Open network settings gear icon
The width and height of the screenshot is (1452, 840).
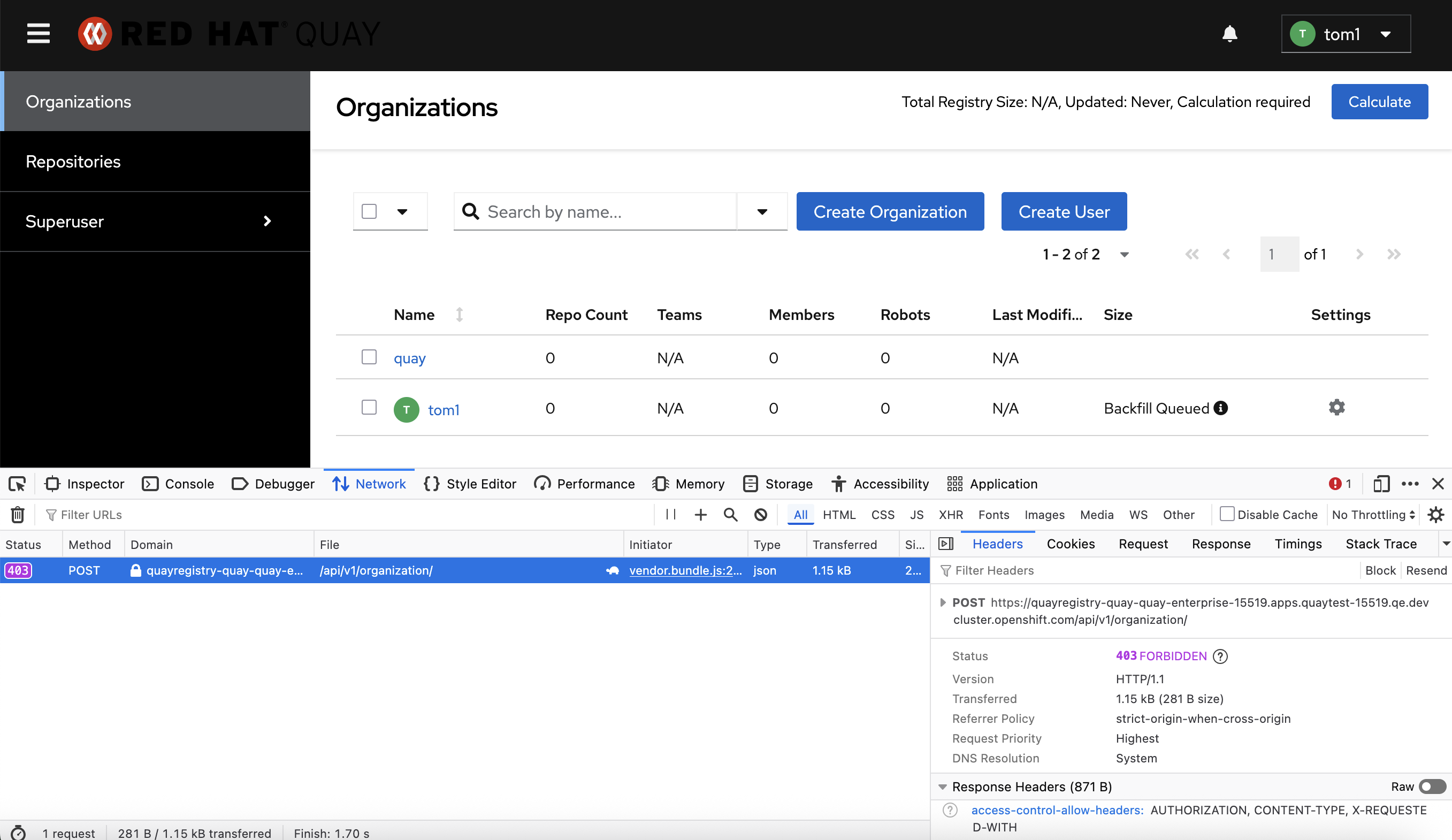coord(1435,514)
